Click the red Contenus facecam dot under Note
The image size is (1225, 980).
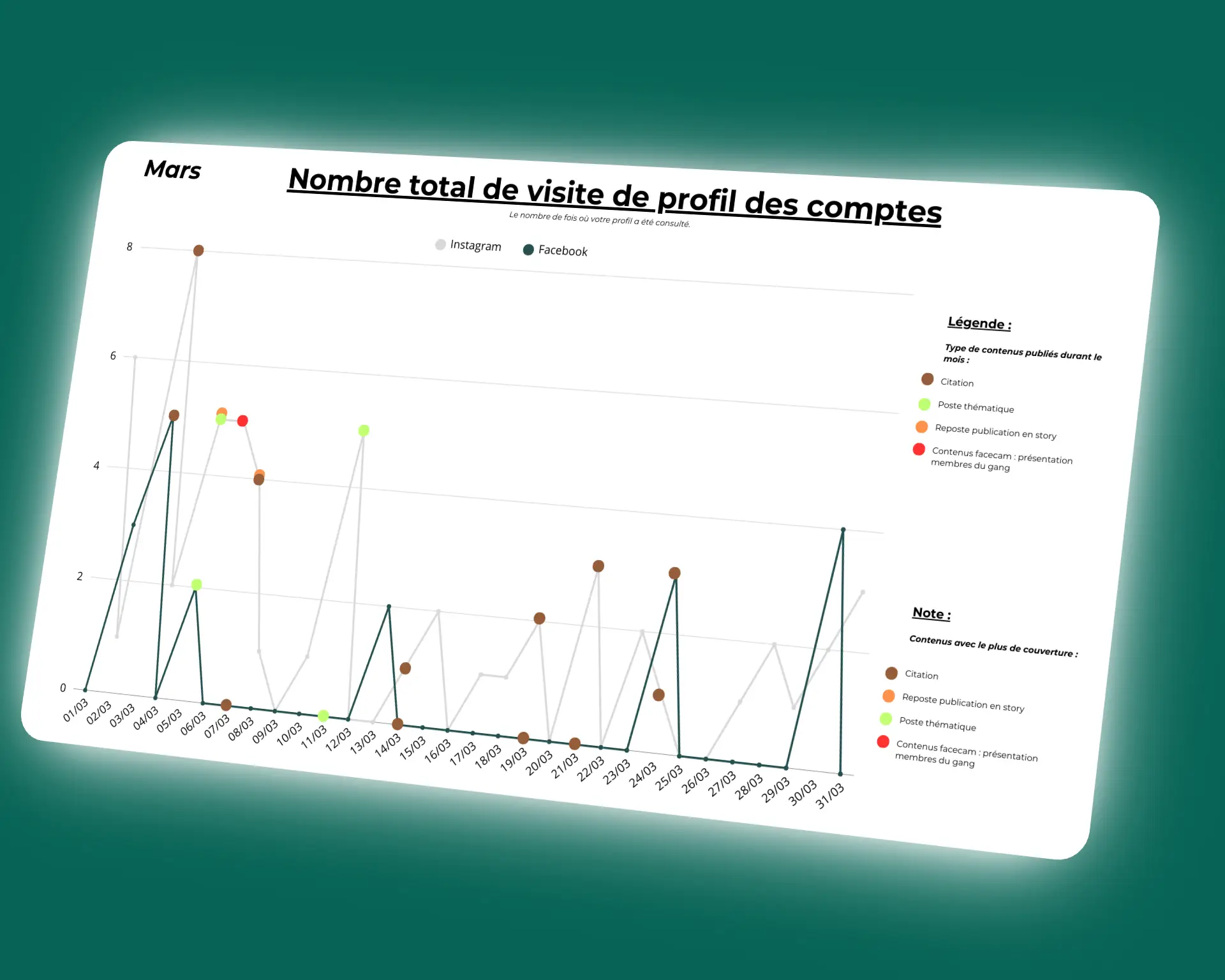click(x=883, y=741)
